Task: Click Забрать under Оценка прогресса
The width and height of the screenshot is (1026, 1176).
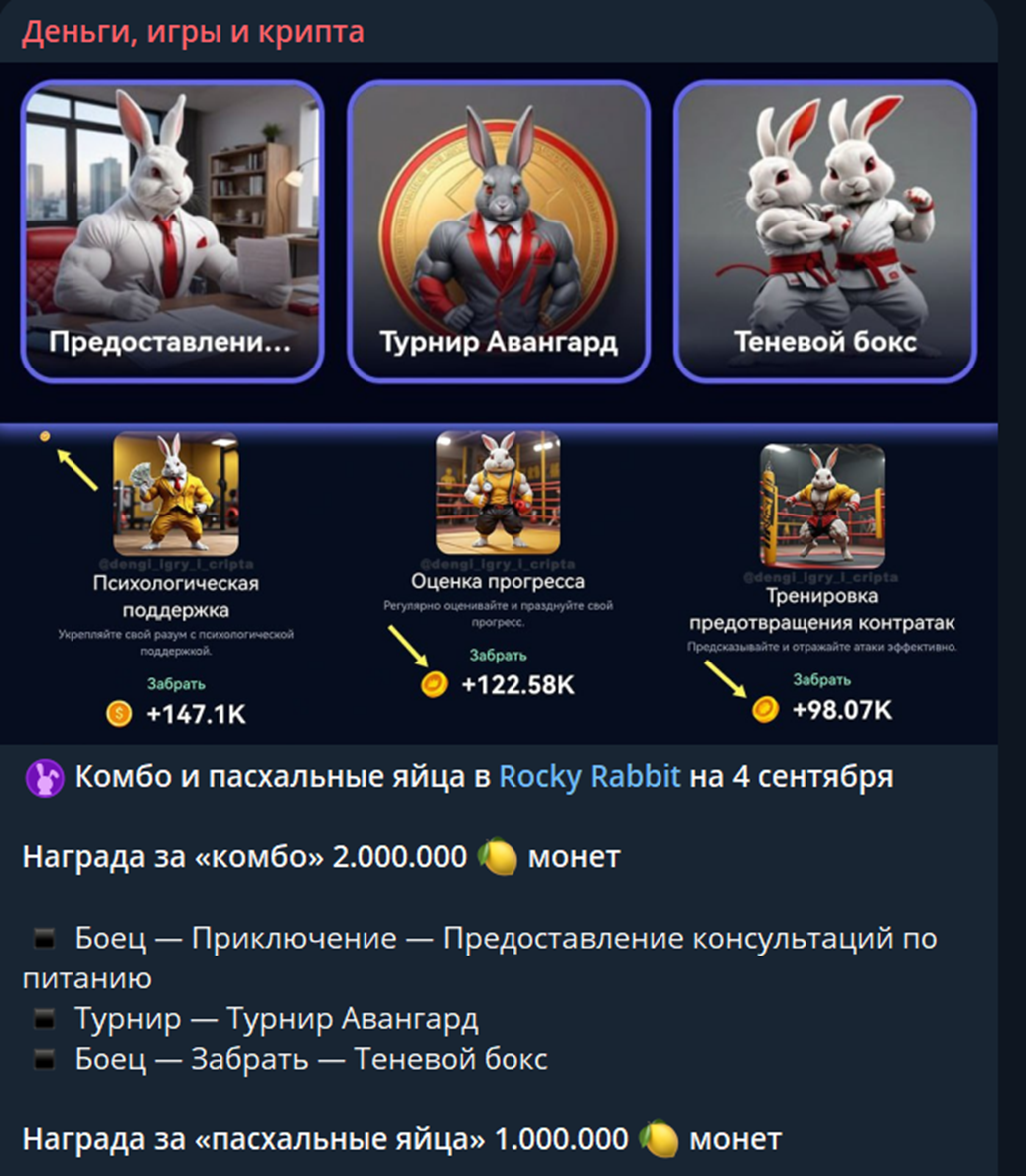Action: [498, 655]
